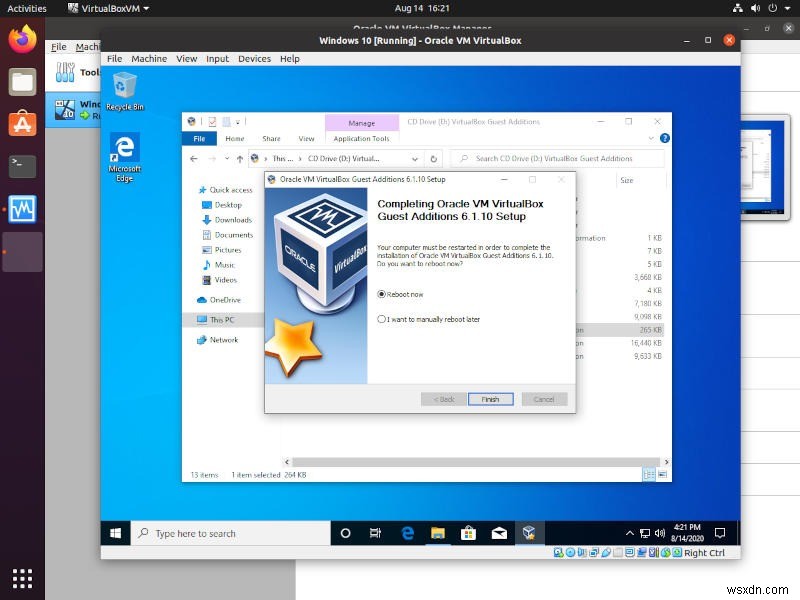This screenshot has height=600, width=800.
Task: Select I want to manually reboot later
Action: tap(381, 318)
